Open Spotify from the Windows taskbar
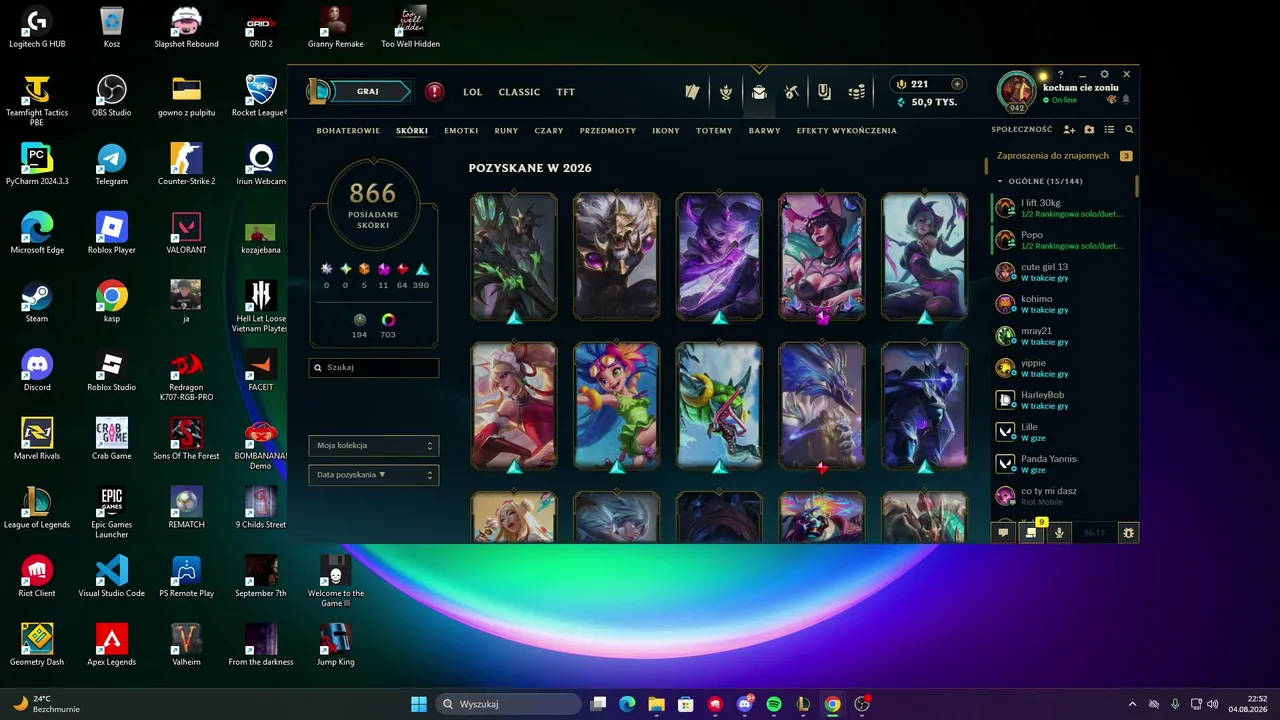 click(774, 704)
